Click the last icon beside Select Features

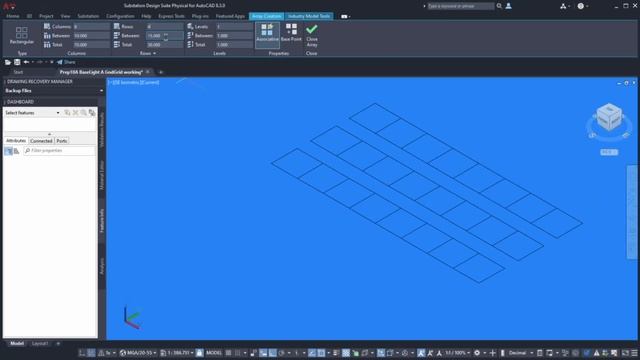(x=92, y=113)
